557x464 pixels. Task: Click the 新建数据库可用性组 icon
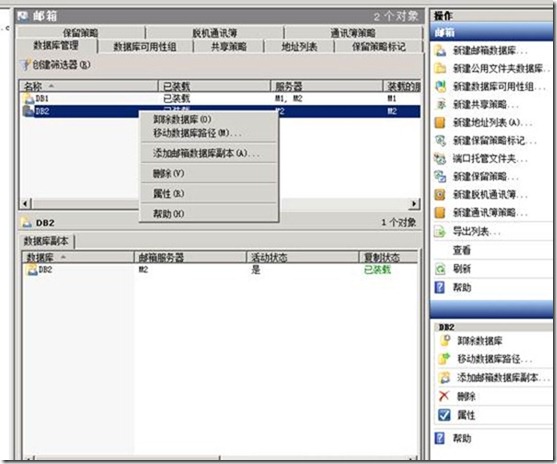[440, 86]
